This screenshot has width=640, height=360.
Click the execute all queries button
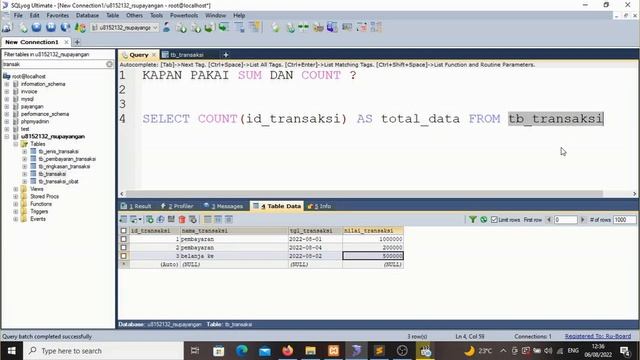pos(51,27)
